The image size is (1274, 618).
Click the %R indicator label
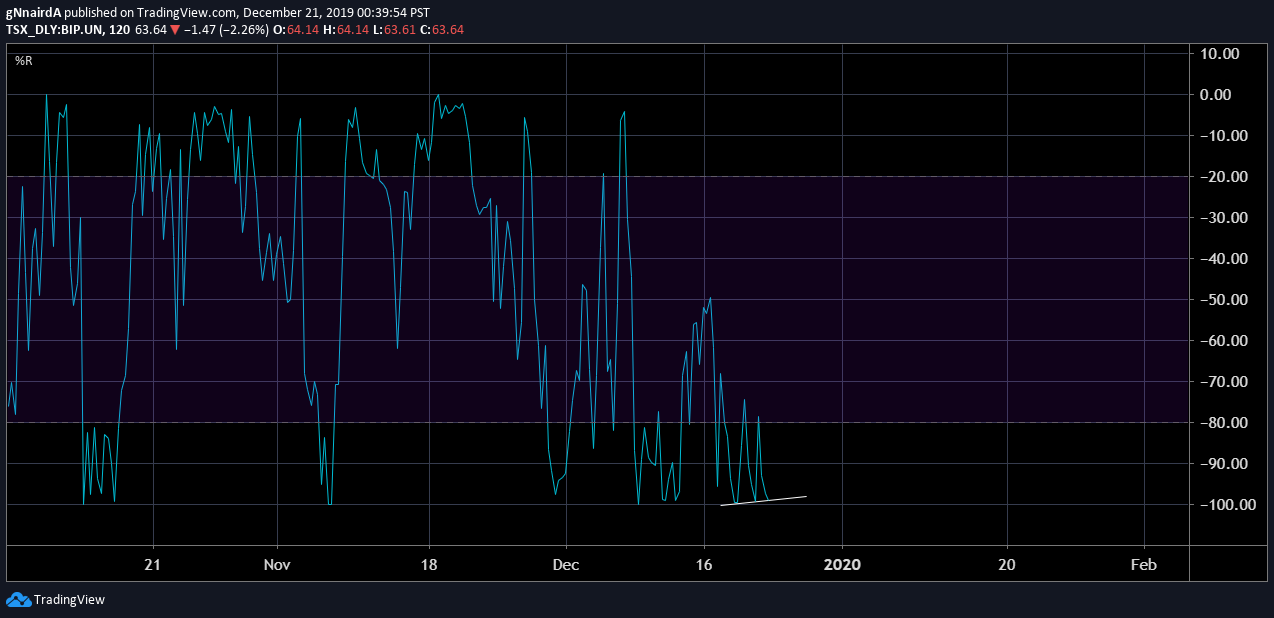click(x=24, y=61)
